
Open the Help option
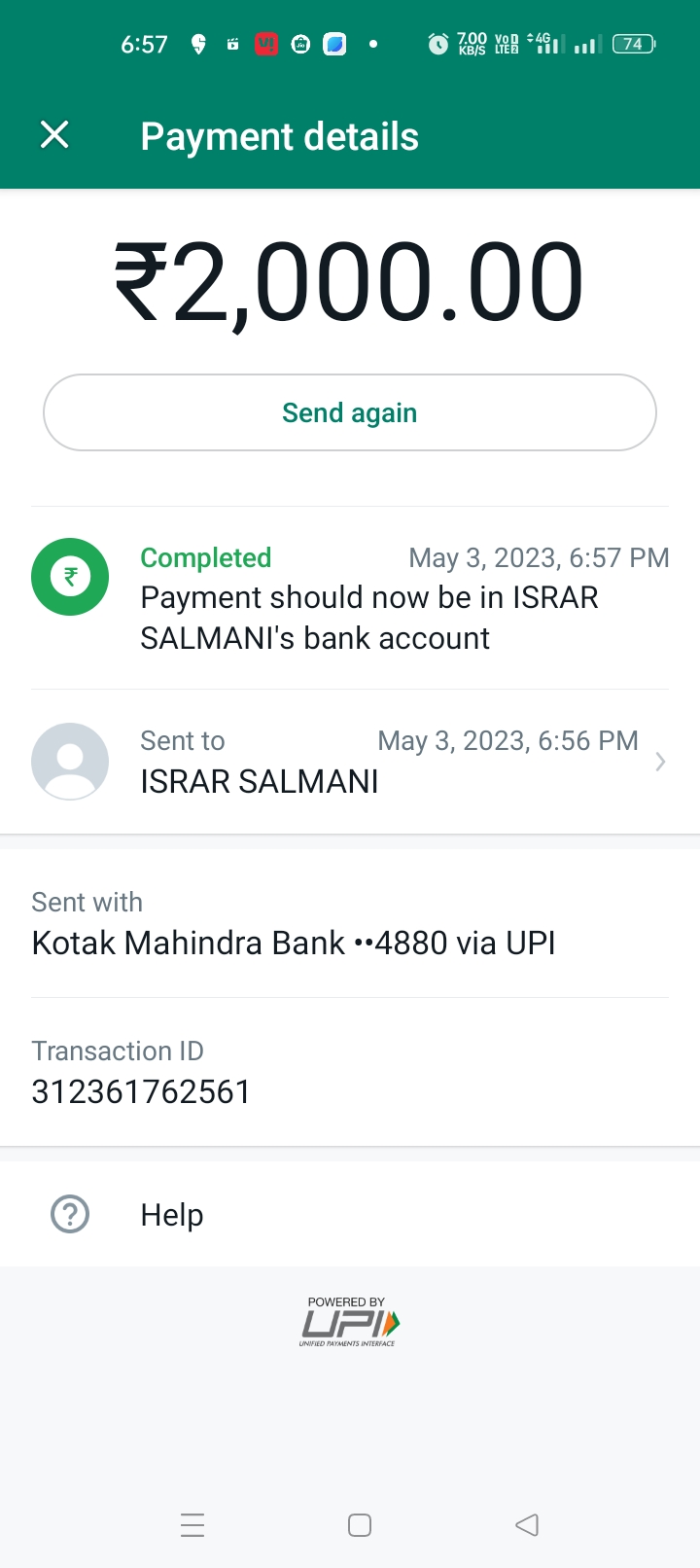(x=172, y=1214)
